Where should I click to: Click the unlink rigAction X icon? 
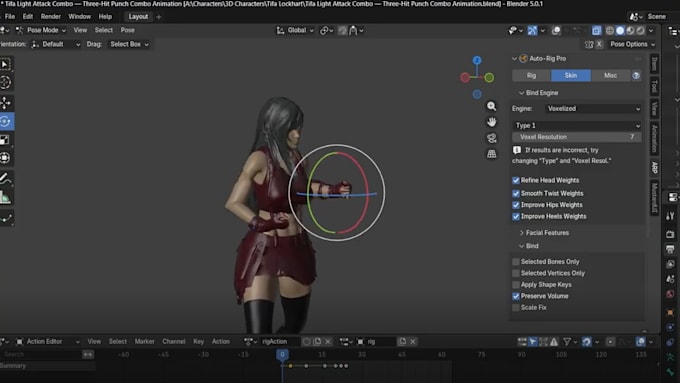pyautogui.click(x=328, y=342)
